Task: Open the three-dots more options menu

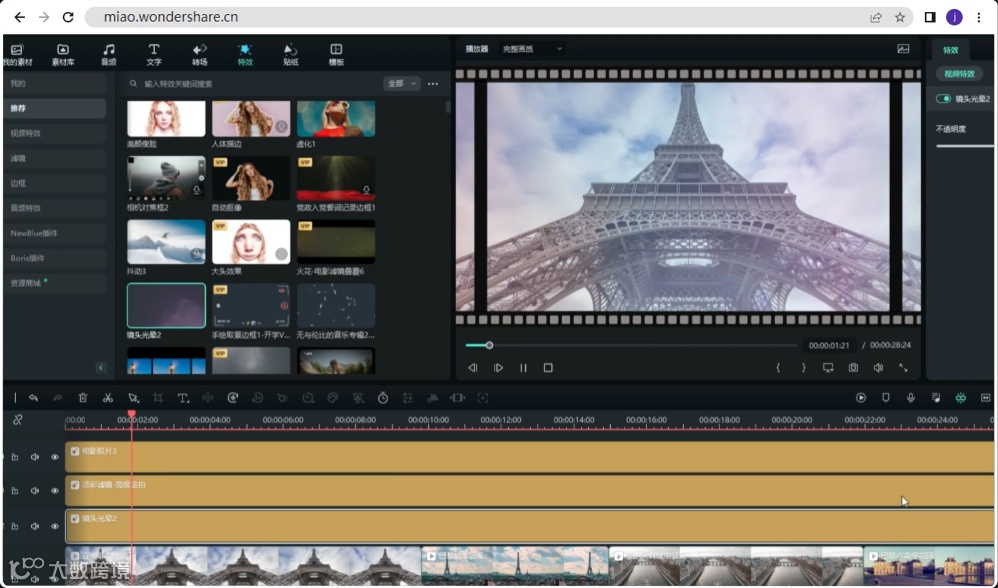Action: pyautogui.click(x=433, y=83)
